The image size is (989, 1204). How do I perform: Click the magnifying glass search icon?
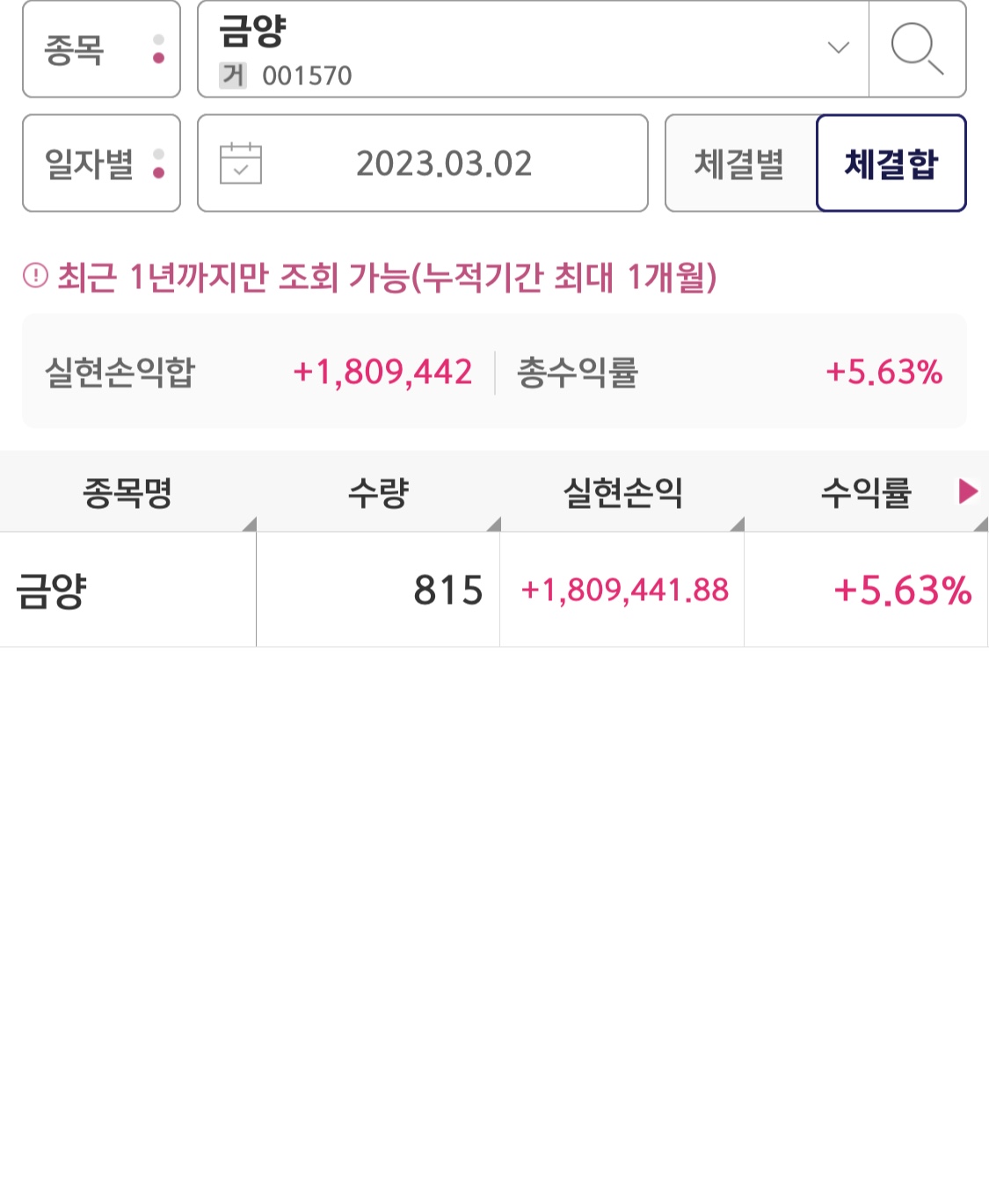coord(917,49)
